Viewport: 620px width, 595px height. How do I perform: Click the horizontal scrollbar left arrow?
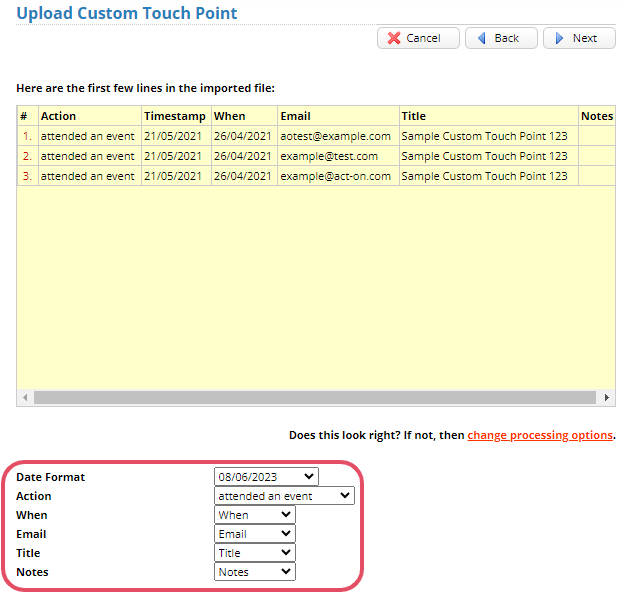pyautogui.click(x=25, y=397)
